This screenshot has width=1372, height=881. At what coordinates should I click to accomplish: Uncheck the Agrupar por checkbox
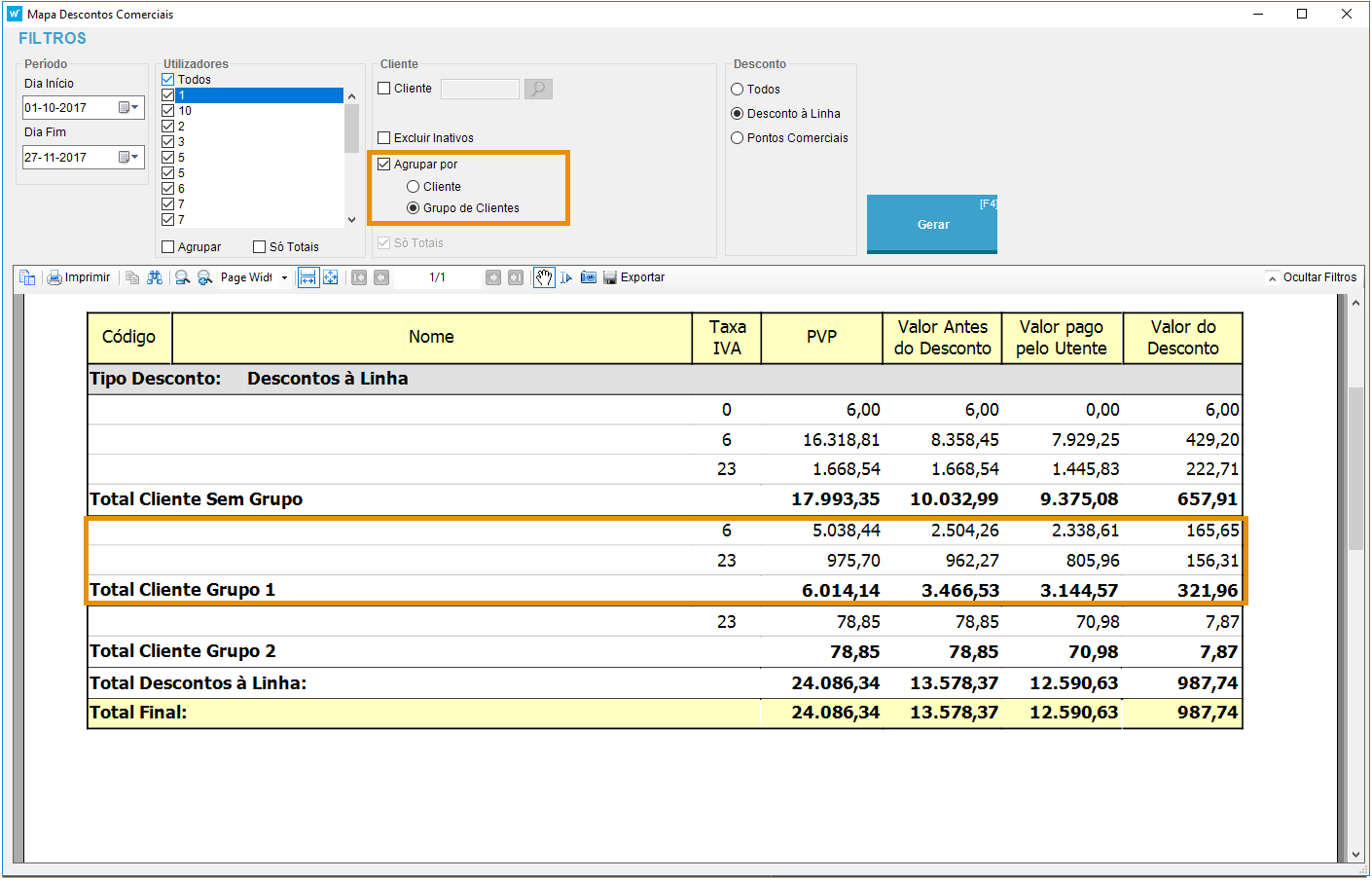pos(384,165)
